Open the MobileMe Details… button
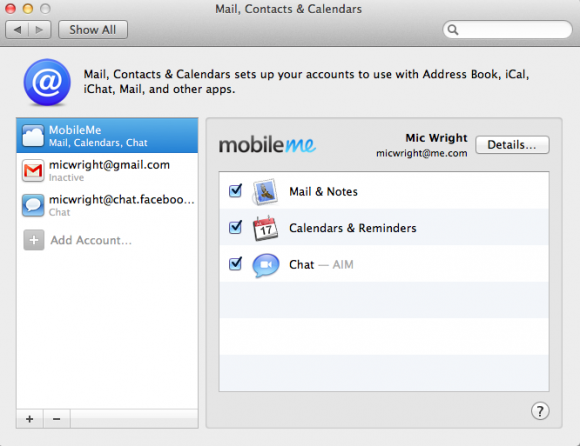This screenshot has width=580, height=446. pos(512,145)
